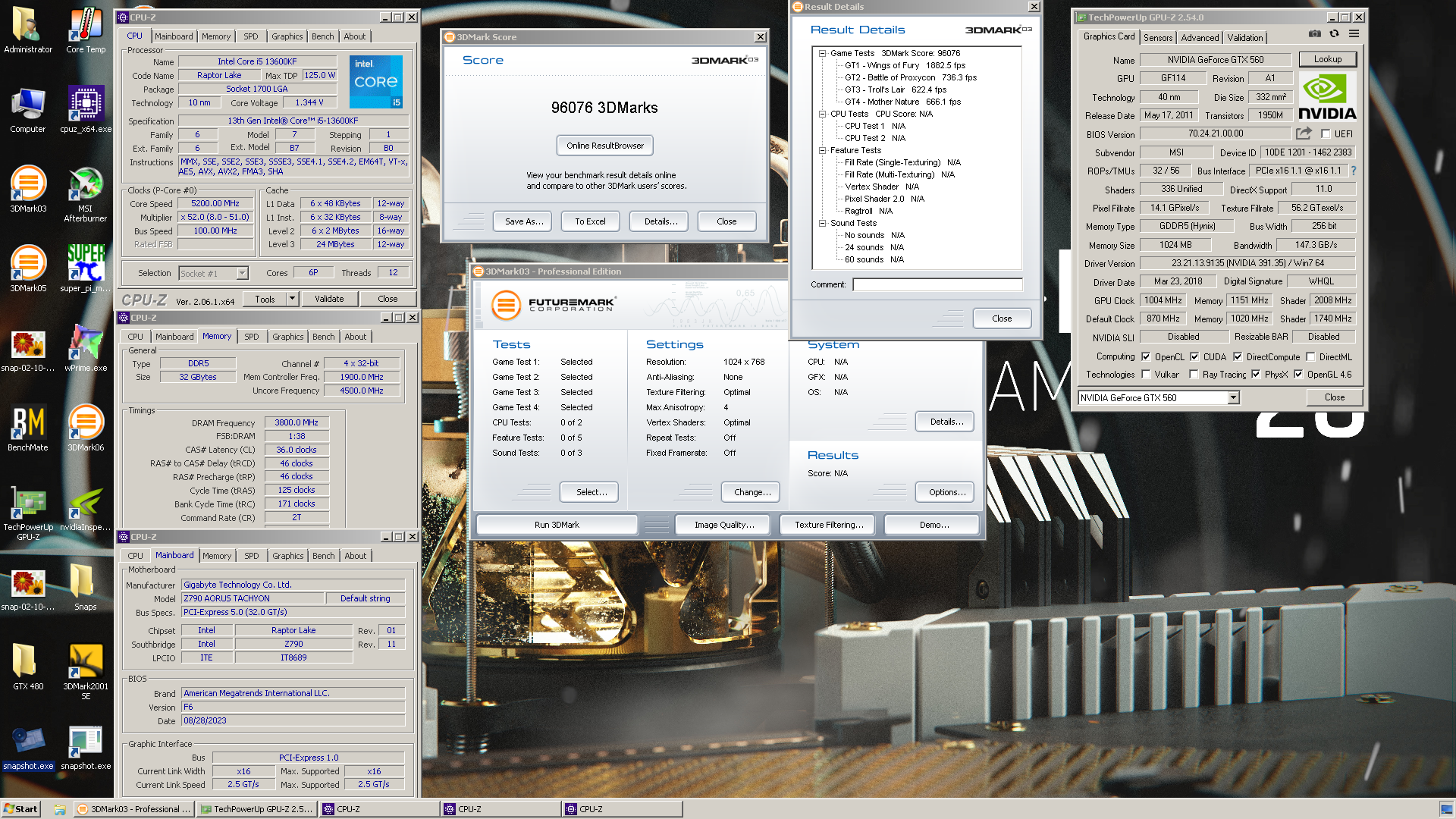The height and width of the screenshot is (819, 1456).
Task: Collapse the Sound Tests tree node
Action: click(x=822, y=223)
